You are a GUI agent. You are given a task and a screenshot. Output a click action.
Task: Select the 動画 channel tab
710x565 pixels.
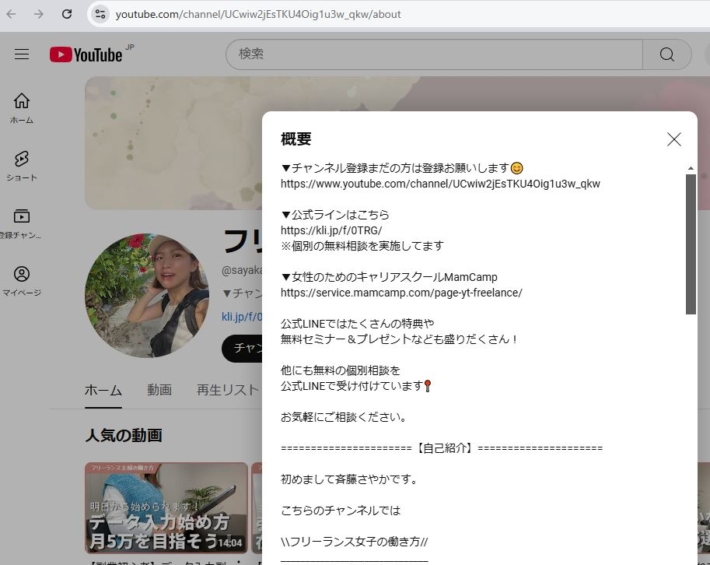point(159,390)
